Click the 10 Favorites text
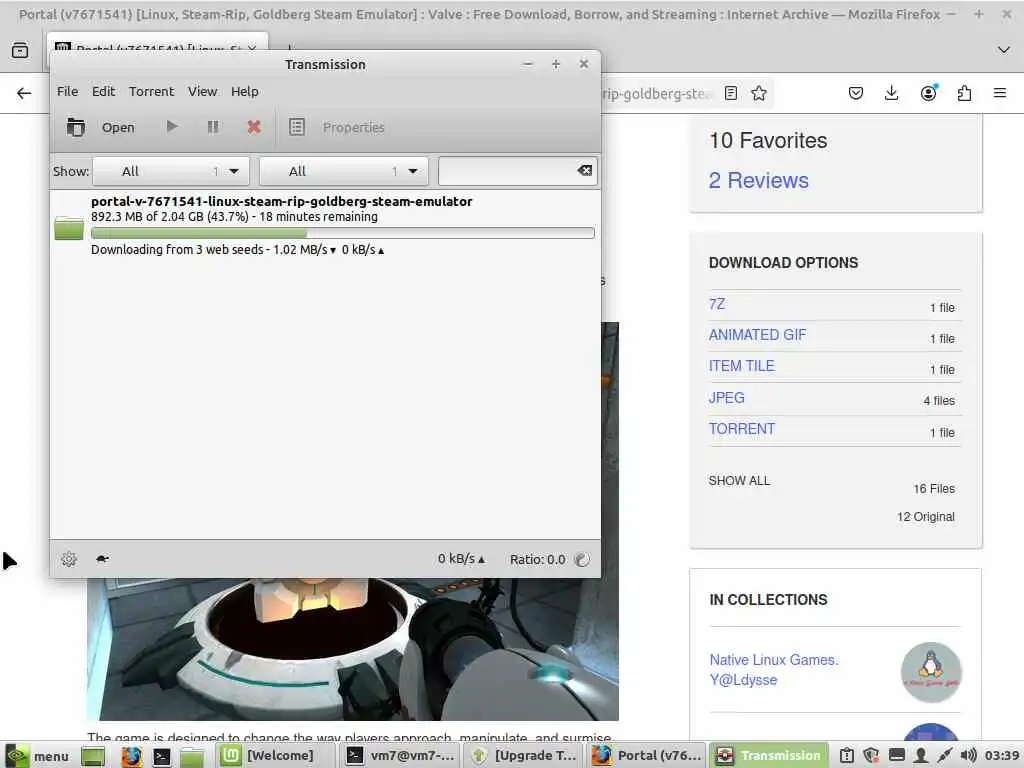The height and width of the screenshot is (768, 1024). (x=768, y=140)
